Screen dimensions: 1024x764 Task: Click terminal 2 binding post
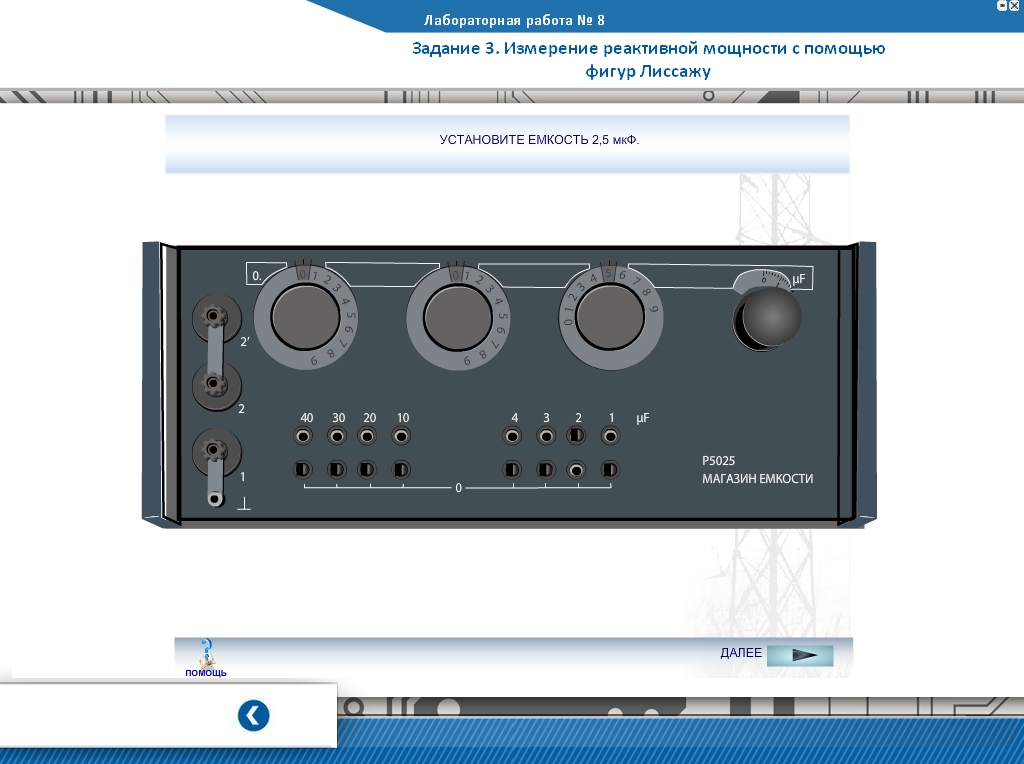tap(212, 385)
